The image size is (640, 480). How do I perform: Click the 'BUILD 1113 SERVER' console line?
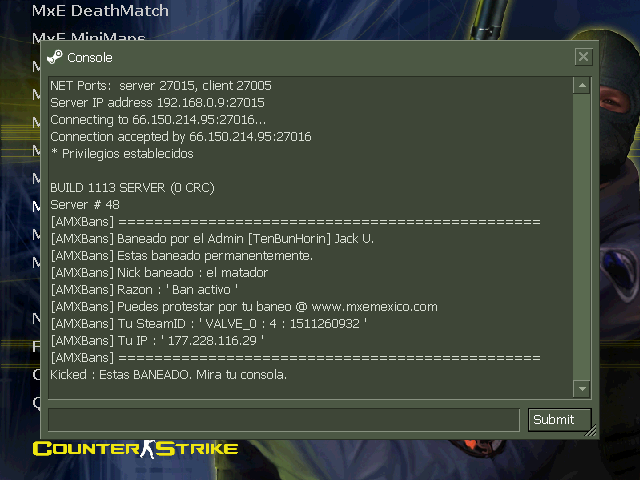point(132,188)
